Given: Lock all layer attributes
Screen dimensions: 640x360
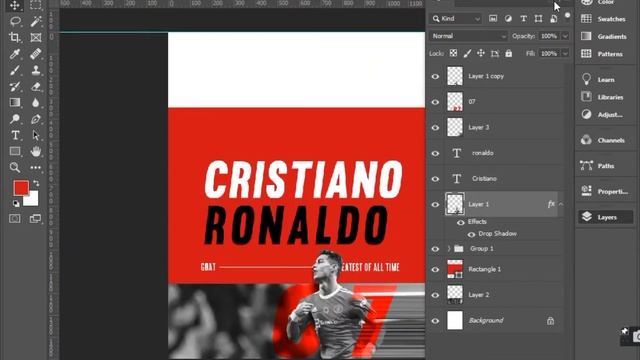Looking at the screenshot, I should coord(509,53).
